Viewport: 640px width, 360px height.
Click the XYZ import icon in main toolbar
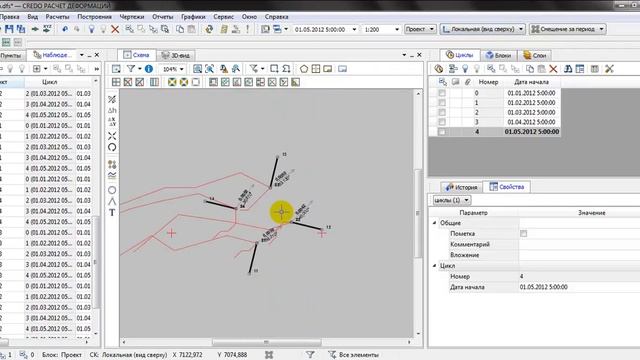[47, 29]
